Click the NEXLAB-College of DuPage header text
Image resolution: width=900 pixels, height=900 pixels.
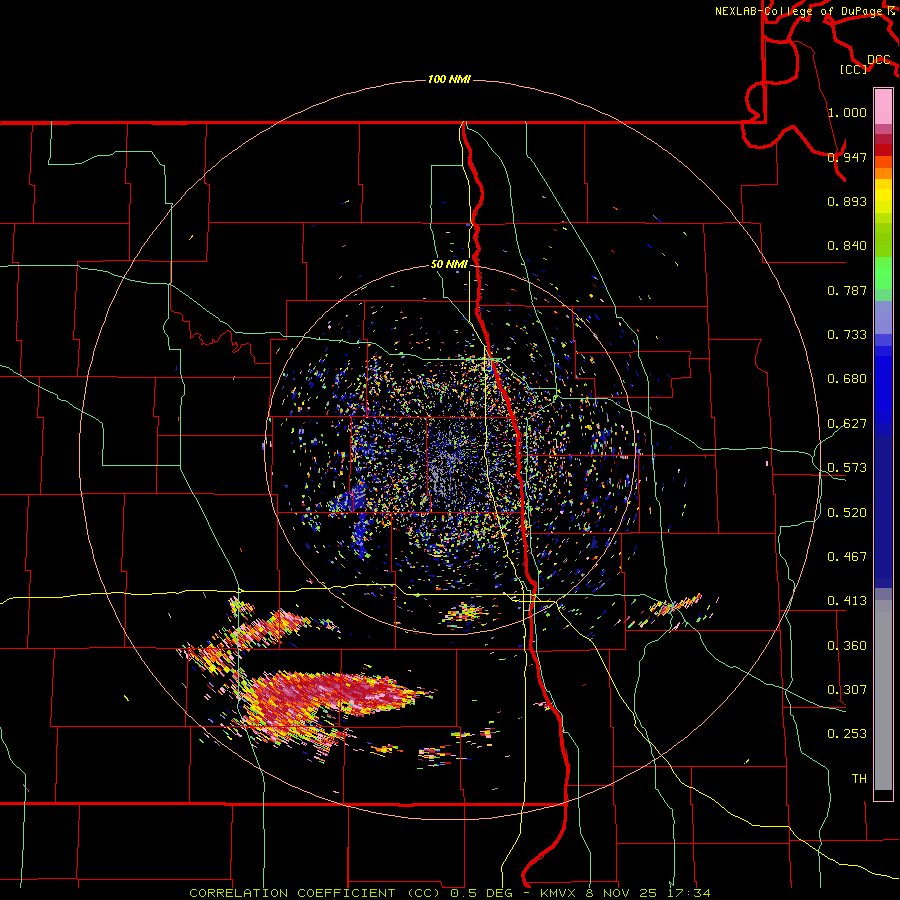(798, 11)
